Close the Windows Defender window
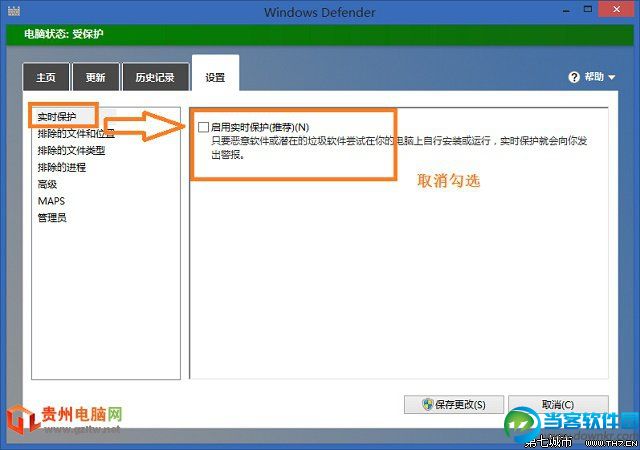640x450 pixels. (x=616, y=9)
